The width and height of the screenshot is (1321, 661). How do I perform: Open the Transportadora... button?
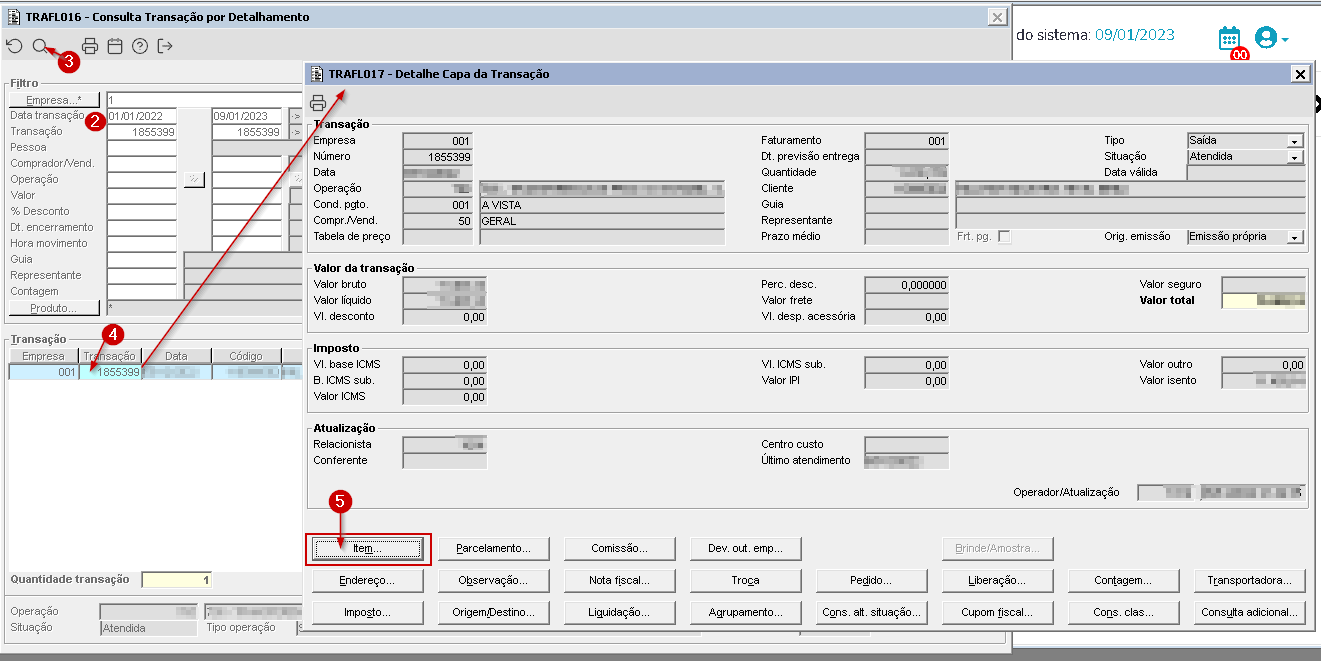click(x=1250, y=580)
